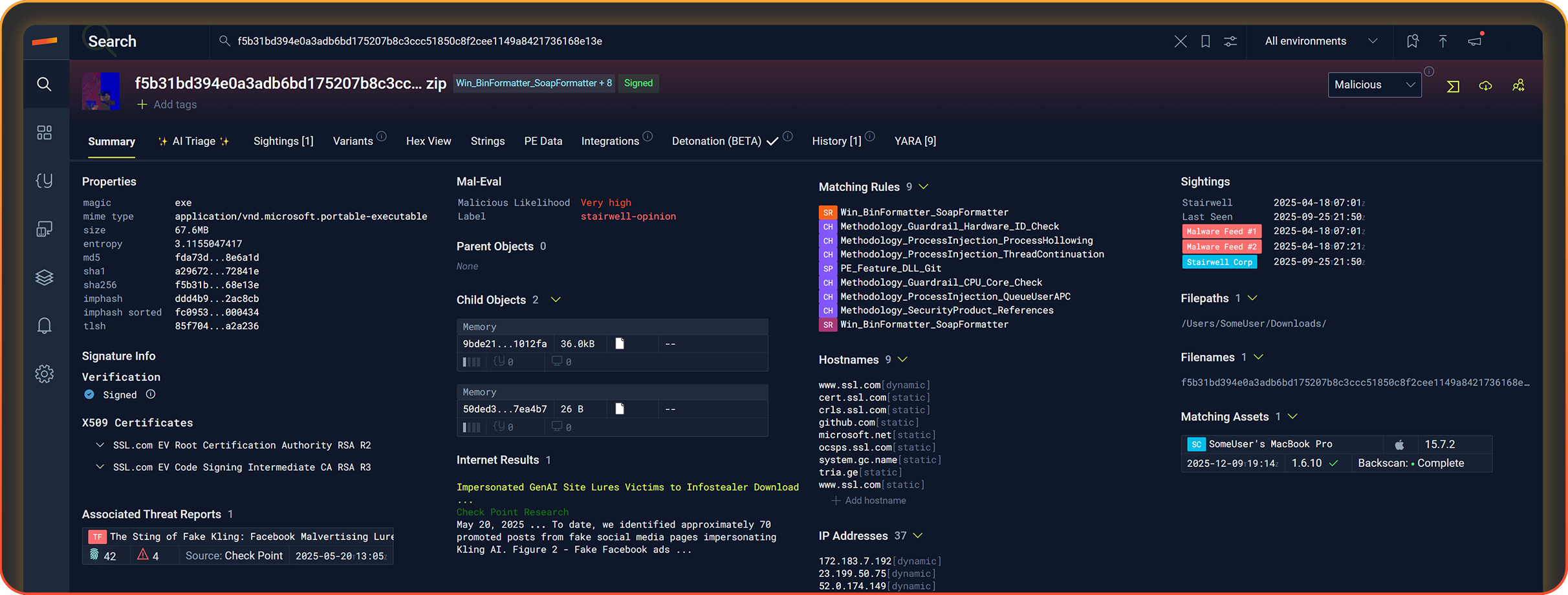Screen dimensions: 1568x595
Task: Open the Impersonated GenAI Site Lures link
Action: click(x=627, y=487)
